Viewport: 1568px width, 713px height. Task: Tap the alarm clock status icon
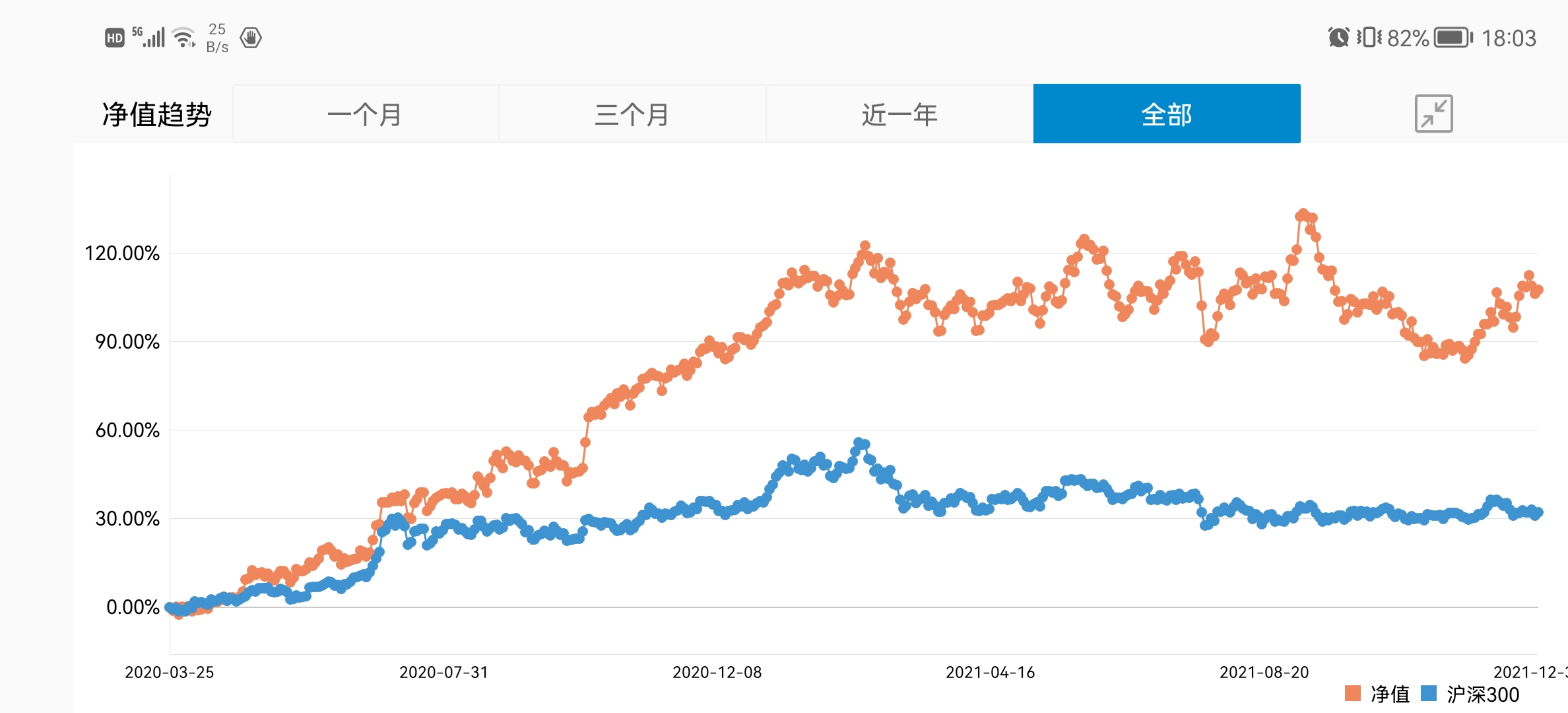[1338, 38]
